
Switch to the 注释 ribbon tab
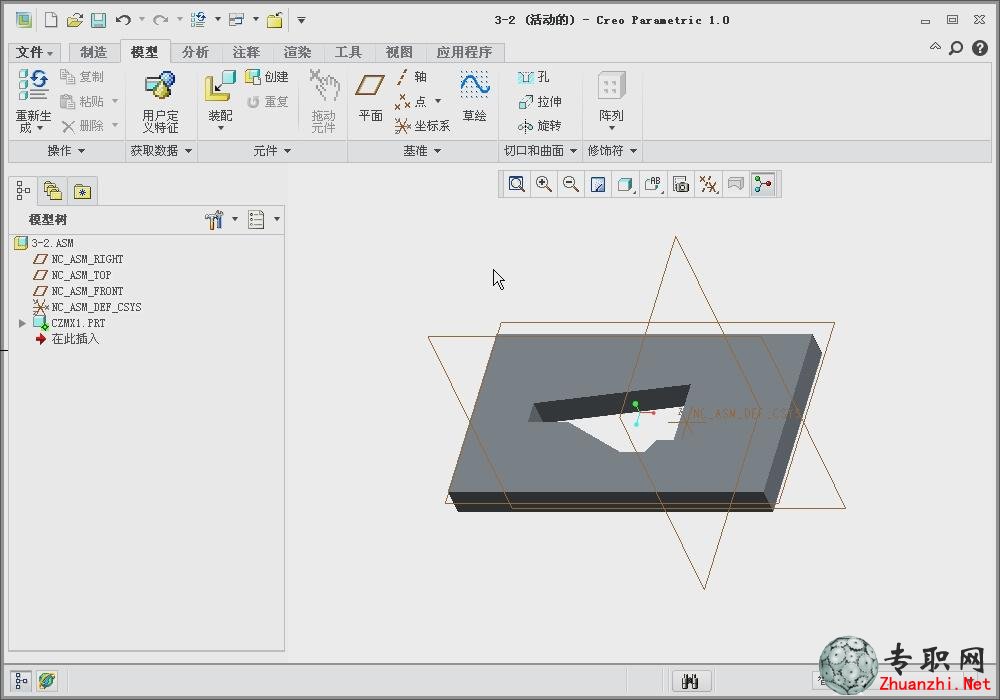pyautogui.click(x=246, y=52)
